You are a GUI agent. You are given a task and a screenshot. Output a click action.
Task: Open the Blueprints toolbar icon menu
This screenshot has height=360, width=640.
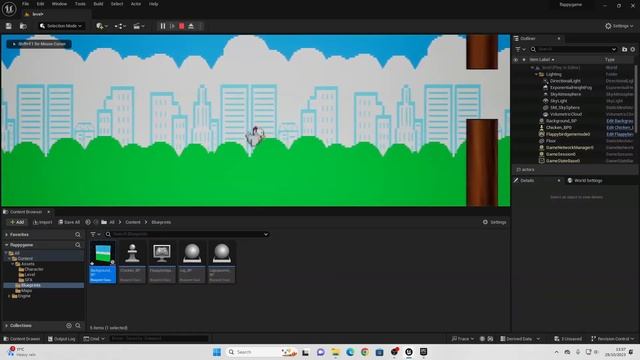tap(120, 26)
